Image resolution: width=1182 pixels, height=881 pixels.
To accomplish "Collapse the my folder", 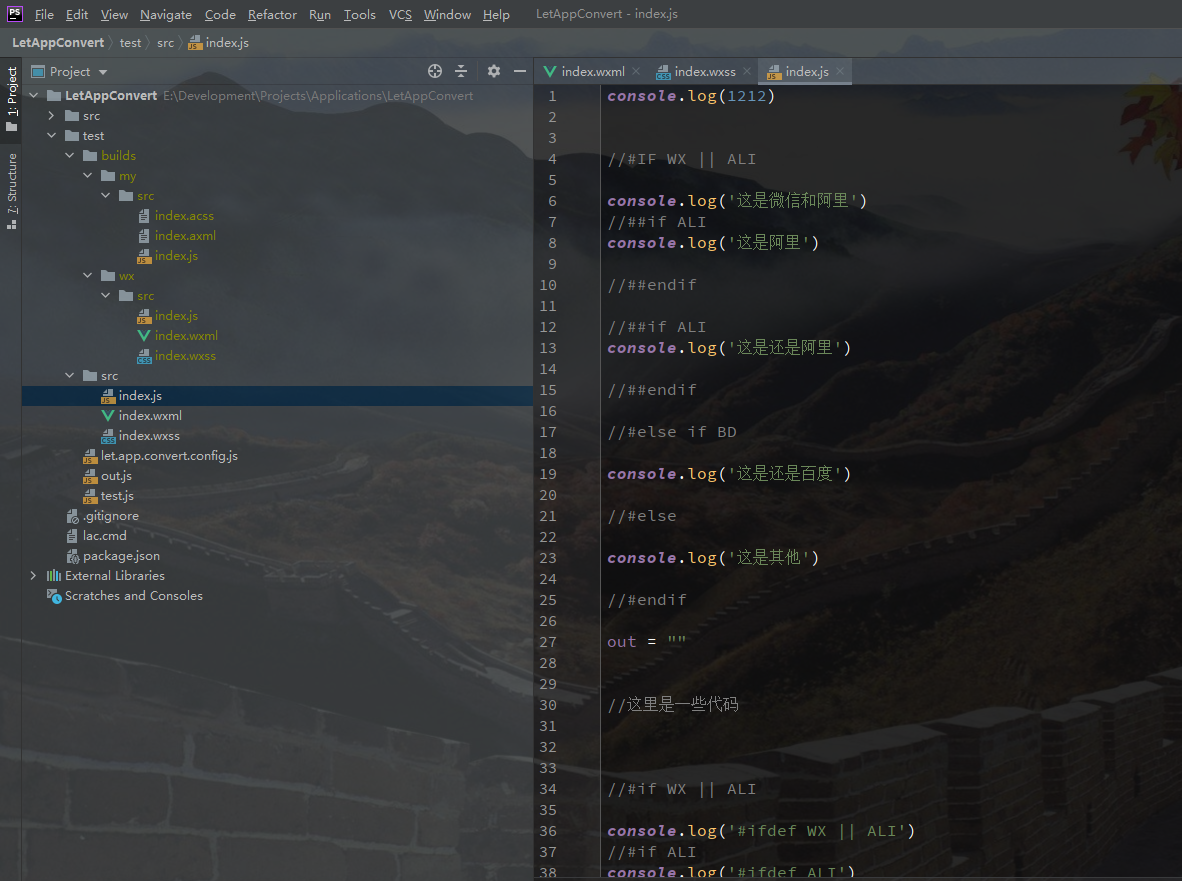I will coord(87,176).
